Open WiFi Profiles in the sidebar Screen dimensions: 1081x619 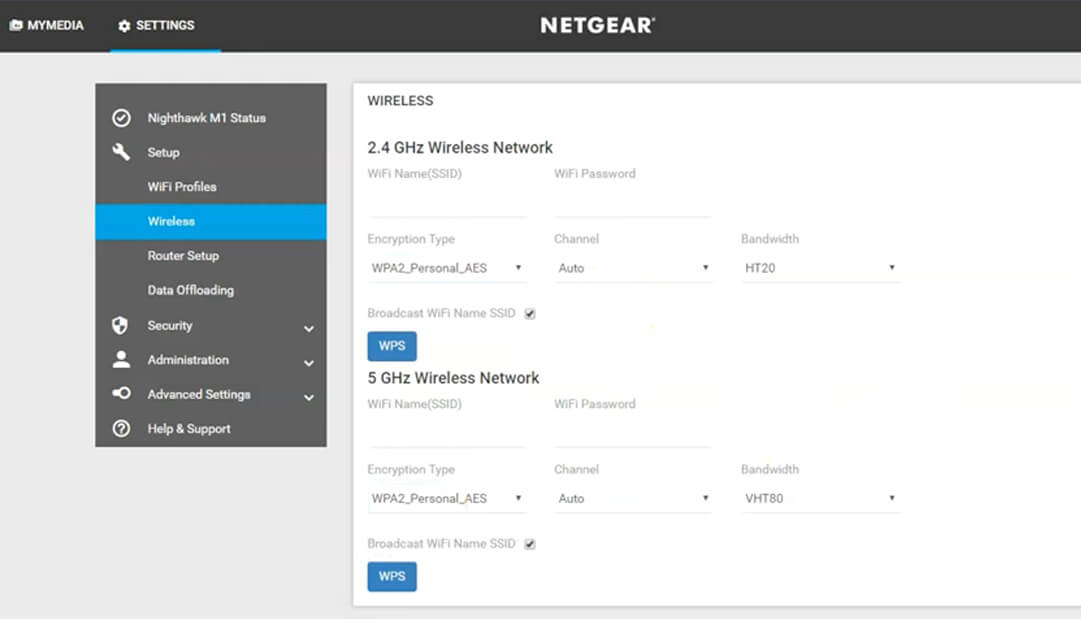coord(182,187)
